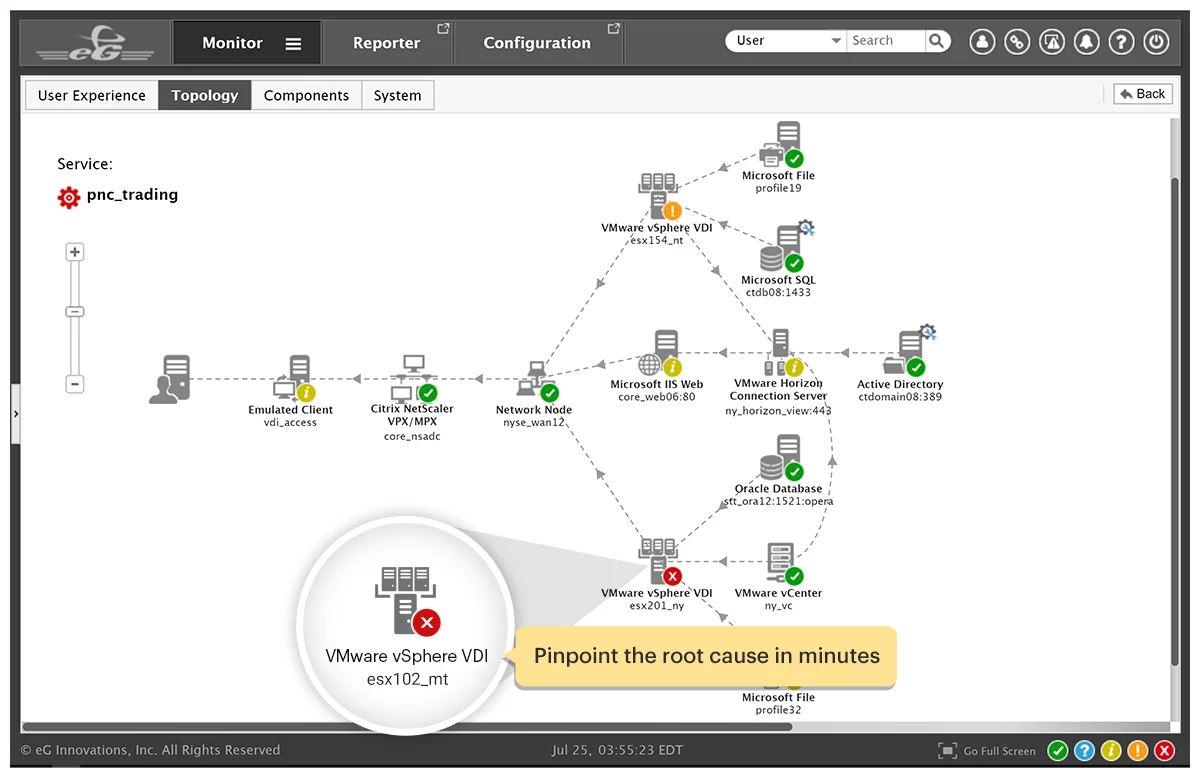Click the pnc_trading service name
Image resolution: width=1200 pixels, height=778 pixels.
coord(132,195)
